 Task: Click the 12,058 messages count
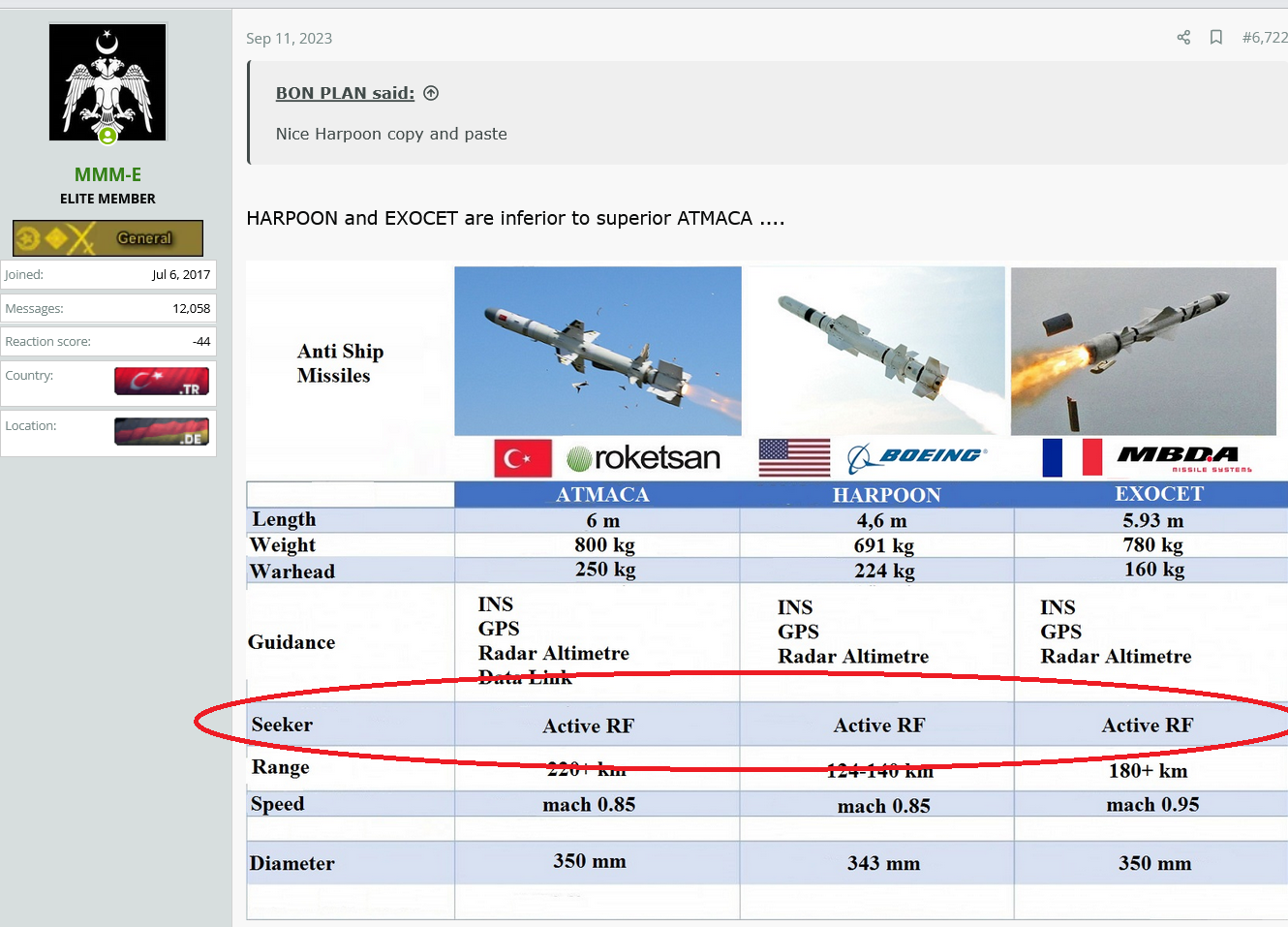[x=191, y=308]
